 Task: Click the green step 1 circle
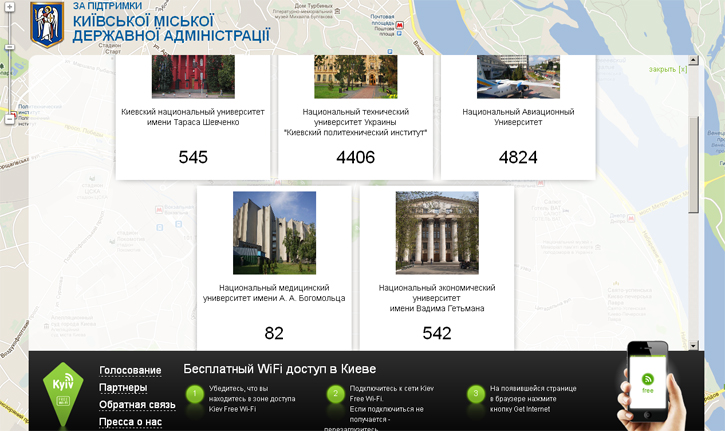click(x=195, y=394)
